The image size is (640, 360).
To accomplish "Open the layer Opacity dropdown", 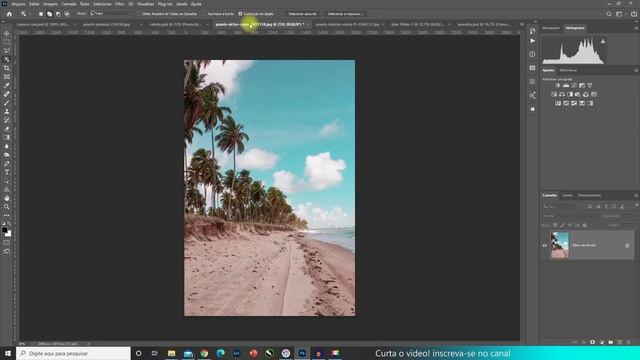I will pos(628,216).
